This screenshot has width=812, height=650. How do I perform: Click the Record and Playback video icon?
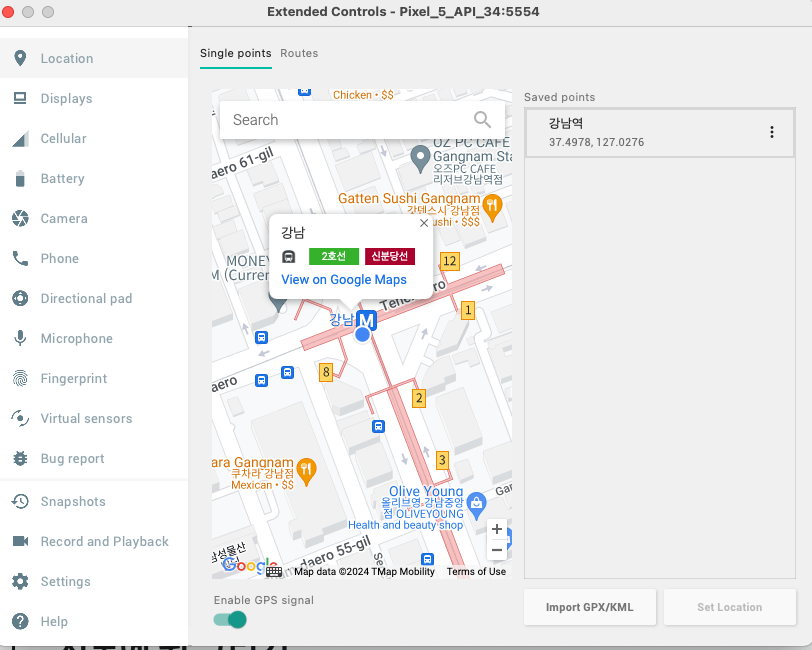(x=20, y=541)
